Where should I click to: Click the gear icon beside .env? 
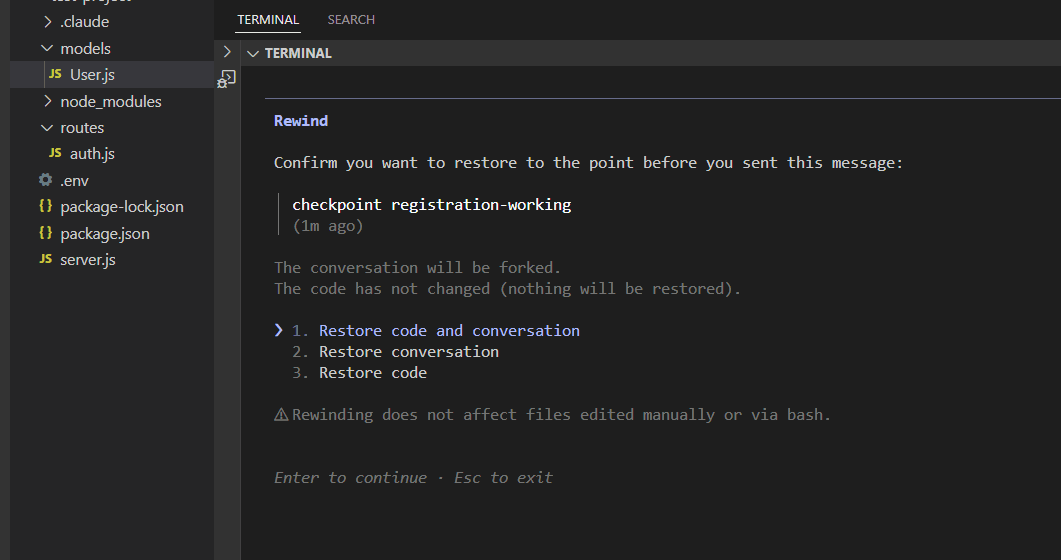pos(45,180)
